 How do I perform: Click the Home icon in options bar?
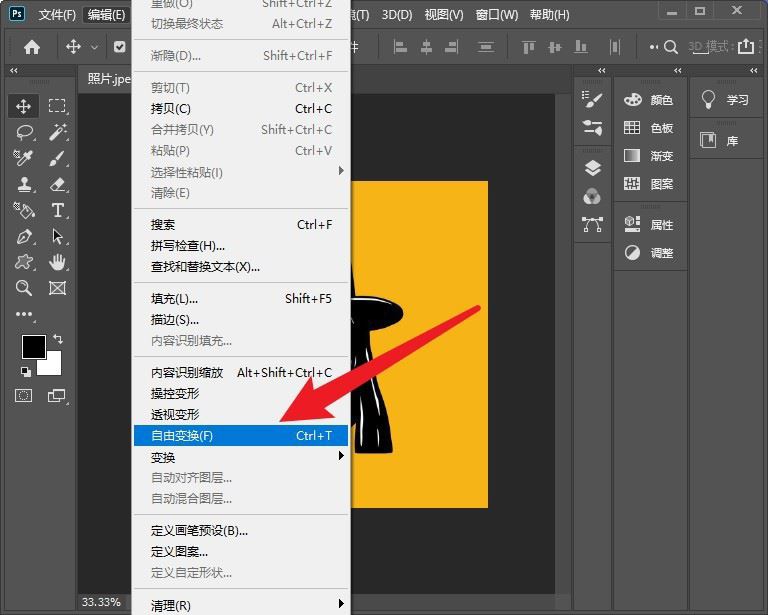[x=32, y=47]
